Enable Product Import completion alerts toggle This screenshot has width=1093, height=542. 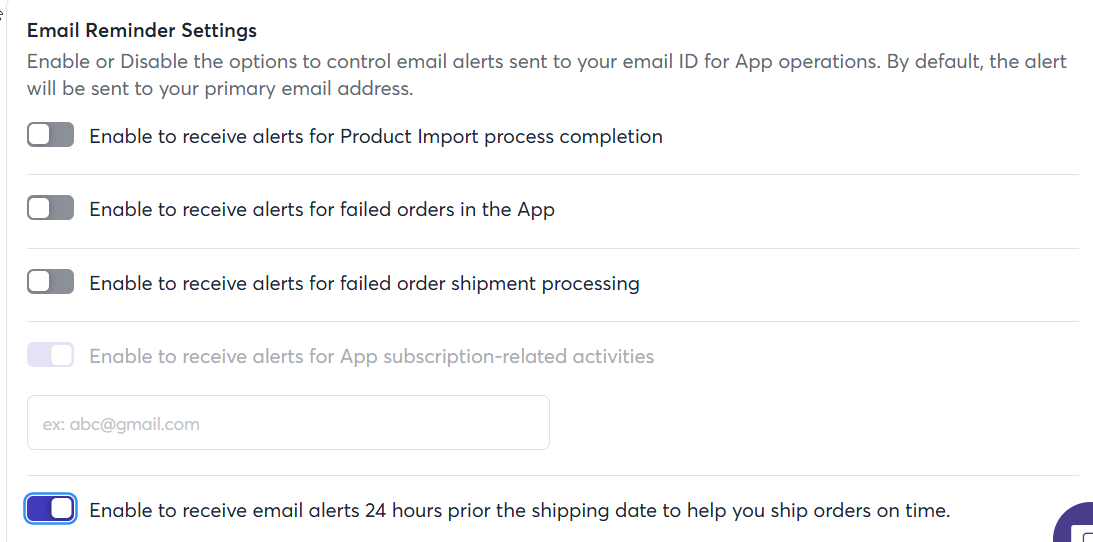coord(50,135)
